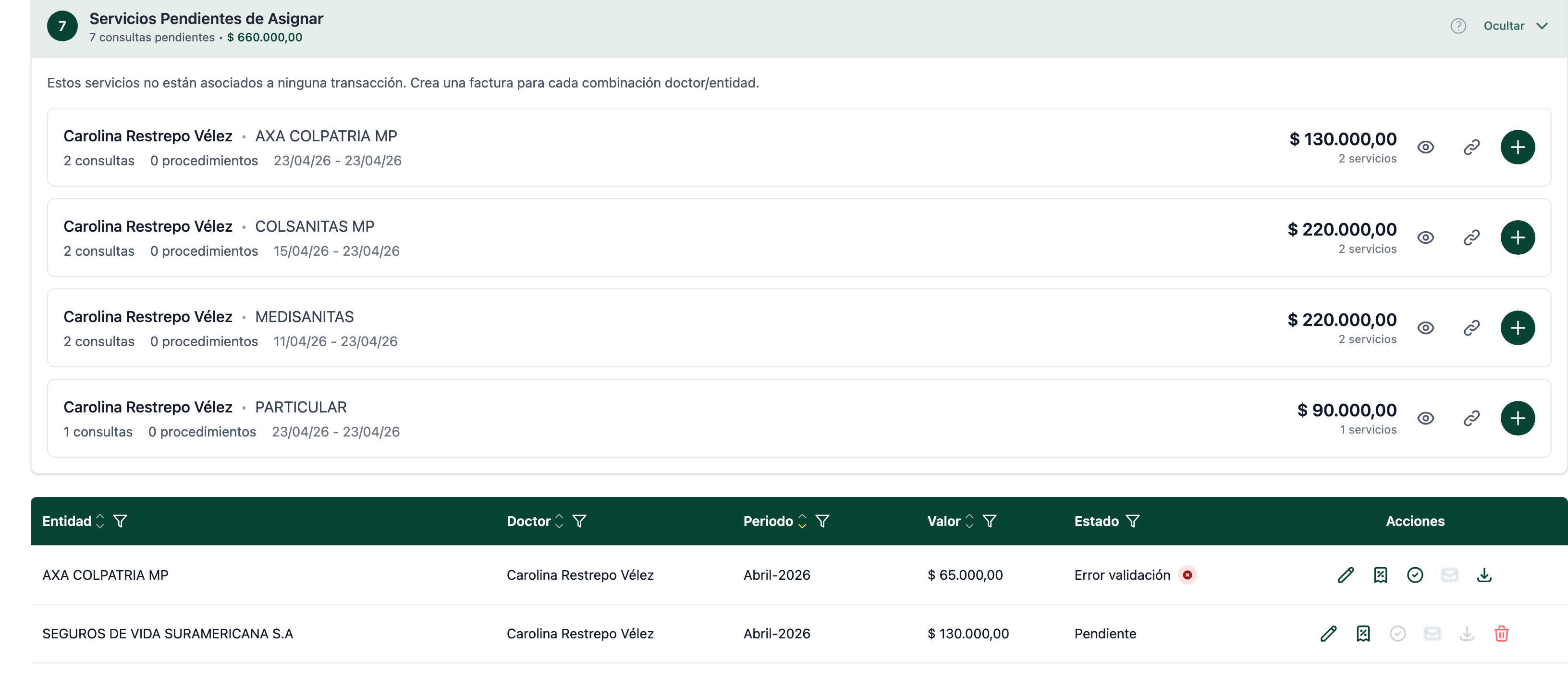The width and height of the screenshot is (1568, 673).
Task: Select the SEGUROS DE VIDA SURAMERICANA S.A entity cell
Action: click(x=168, y=634)
